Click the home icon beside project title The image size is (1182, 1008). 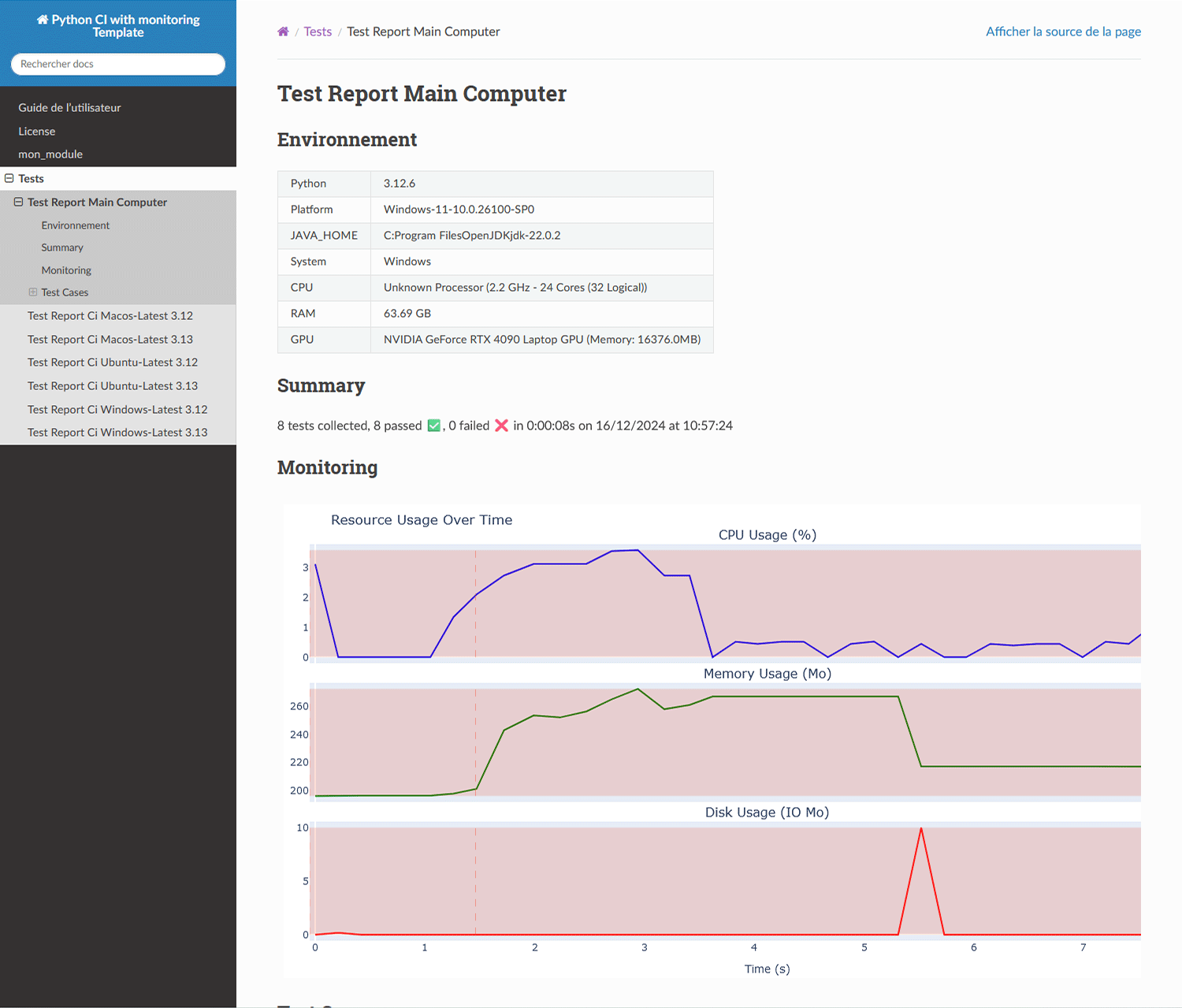click(43, 20)
